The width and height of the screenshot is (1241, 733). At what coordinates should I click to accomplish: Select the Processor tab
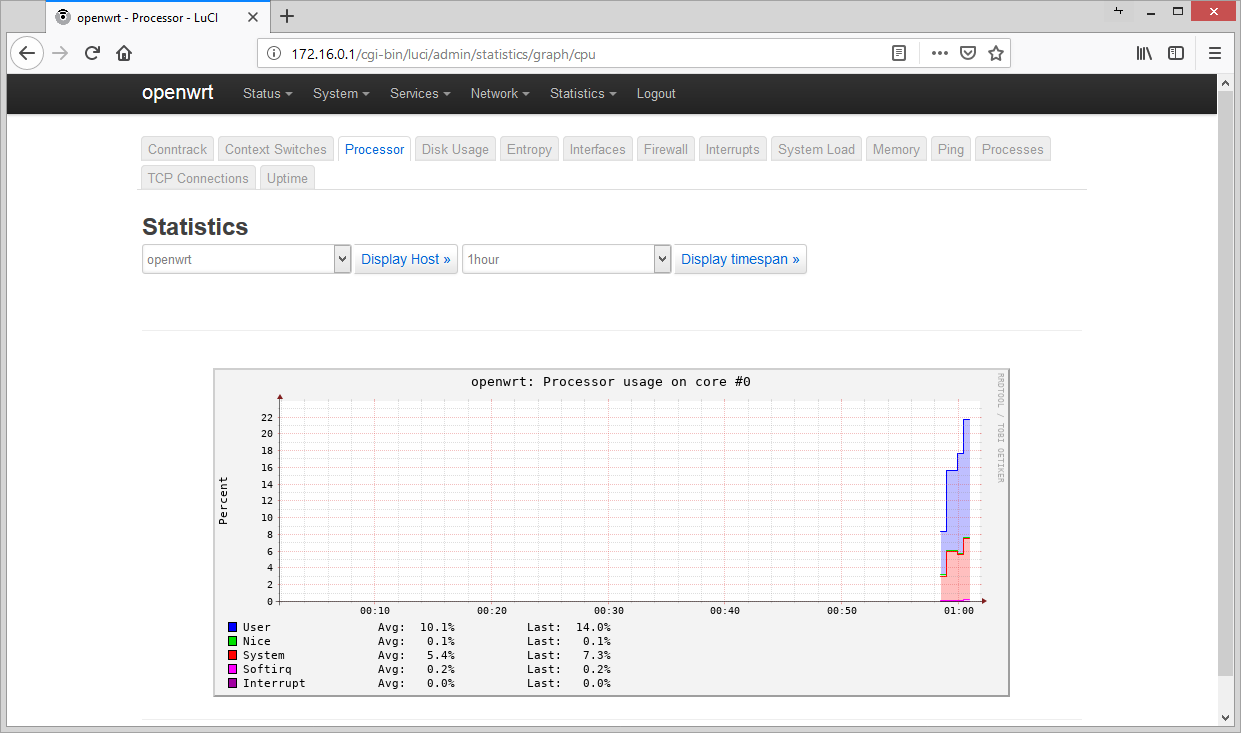point(375,149)
